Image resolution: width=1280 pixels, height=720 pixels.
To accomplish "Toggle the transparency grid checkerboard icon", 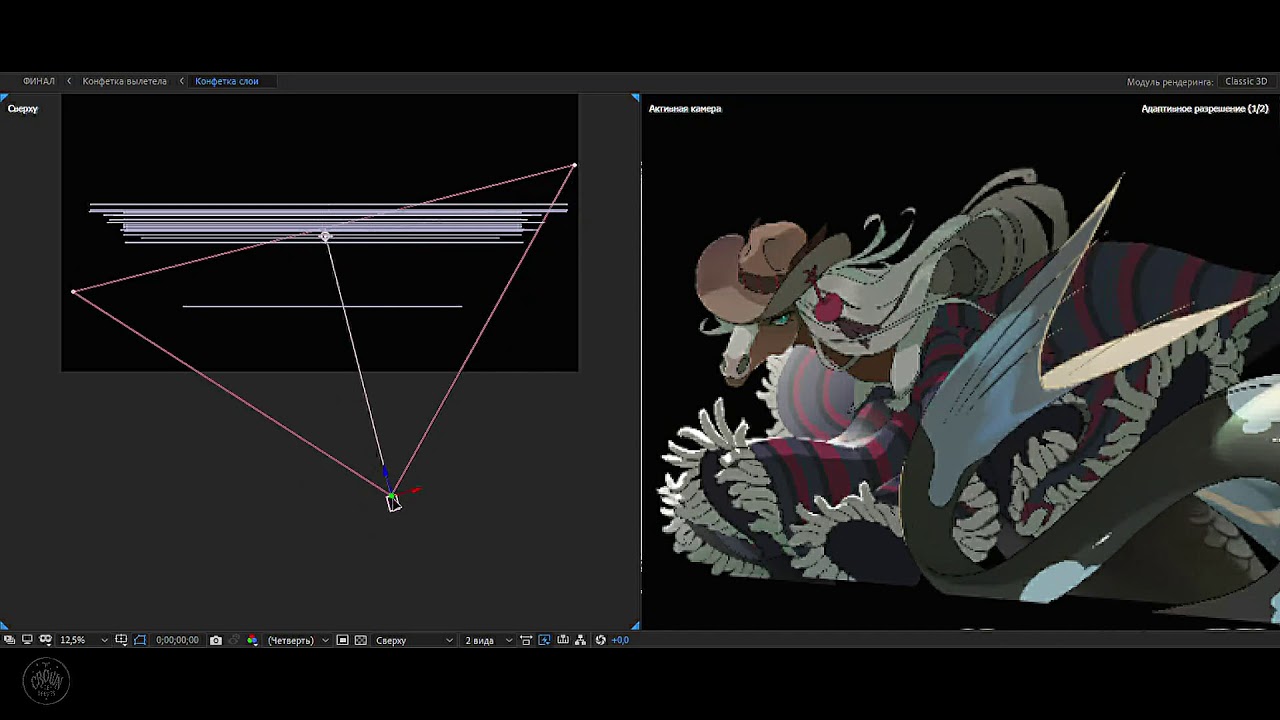I will (361, 640).
